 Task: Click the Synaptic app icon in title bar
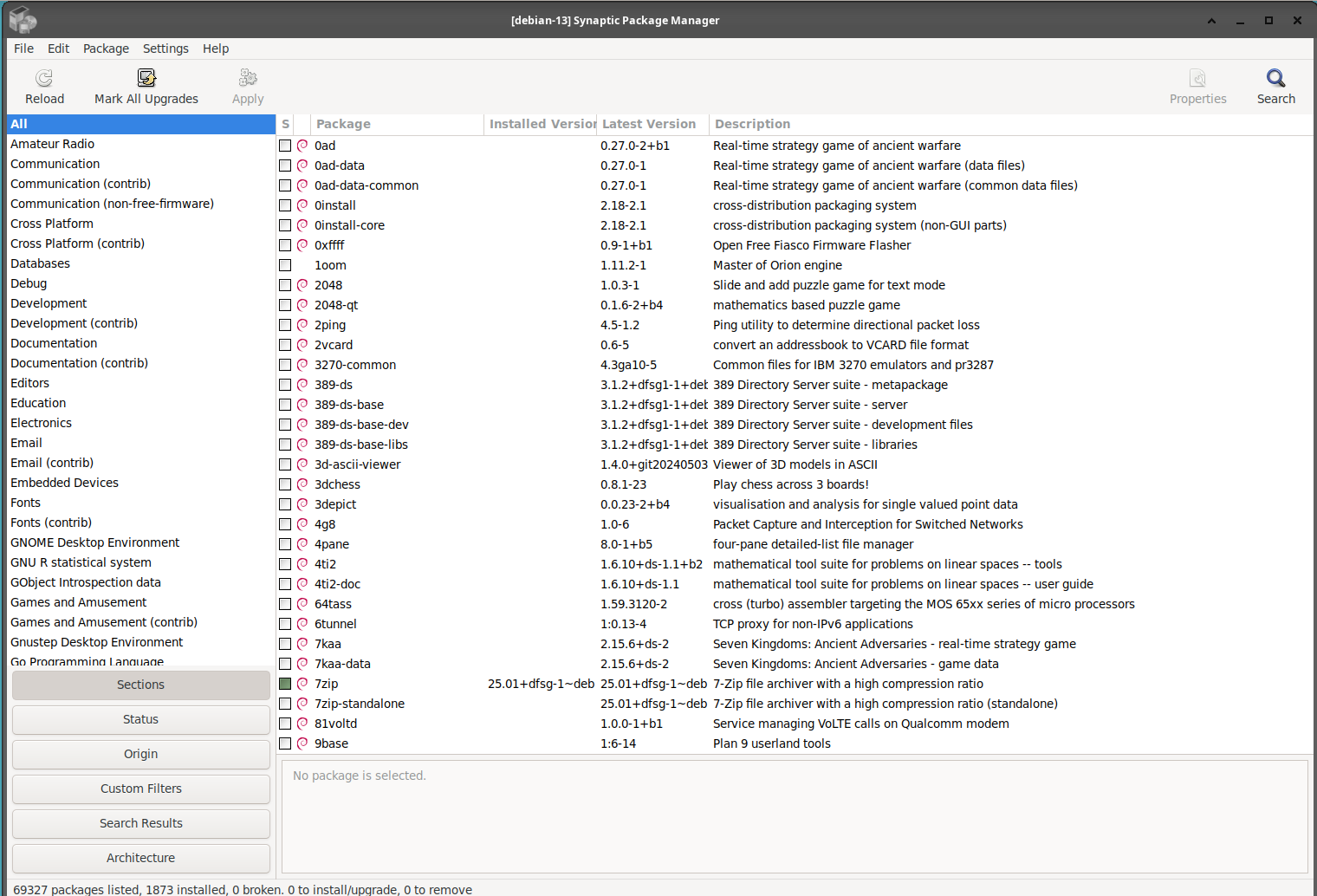tap(23, 20)
